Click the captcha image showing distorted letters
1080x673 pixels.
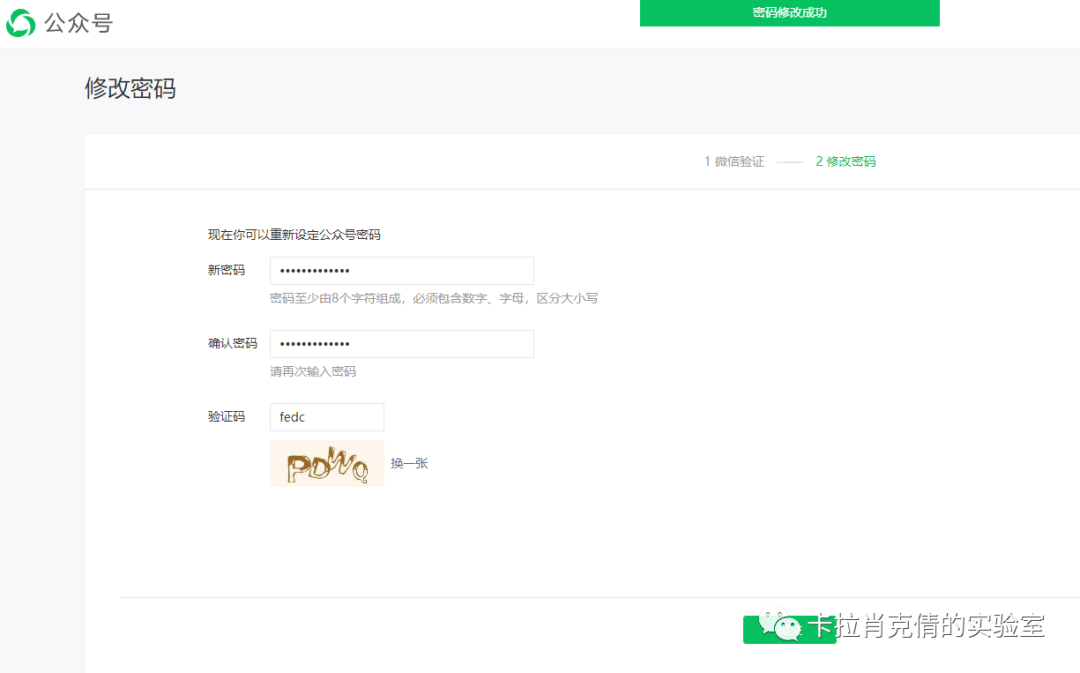coord(326,463)
